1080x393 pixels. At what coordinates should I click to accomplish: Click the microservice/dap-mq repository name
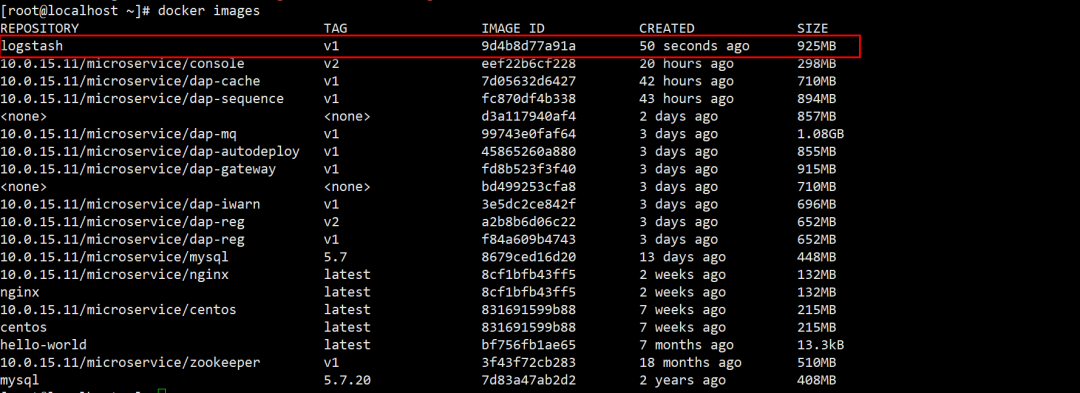point(118,134)
